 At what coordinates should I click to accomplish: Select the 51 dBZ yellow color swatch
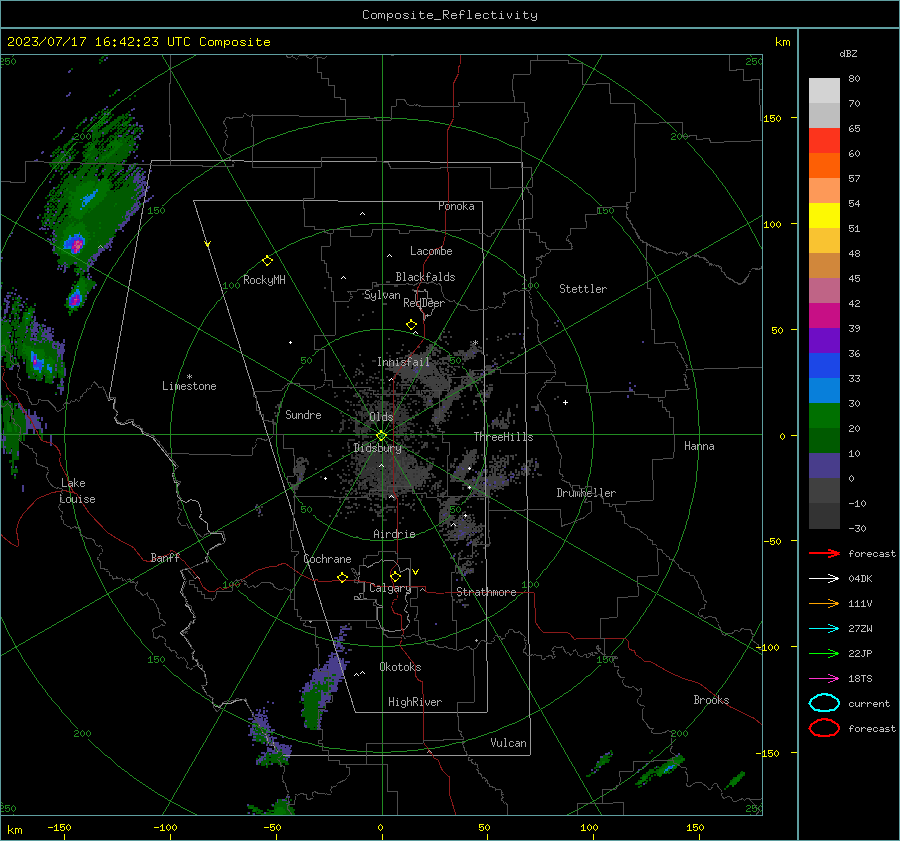824,215
